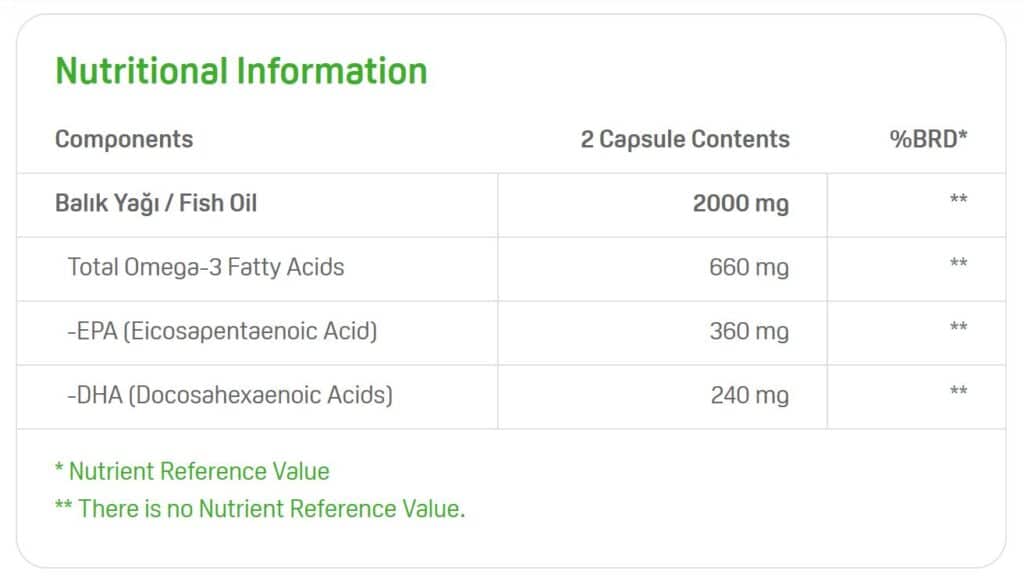Viewport: 1024px width, 578px height.
Task: Click the %BRD* column header
Action: click(x=928, y=139)
